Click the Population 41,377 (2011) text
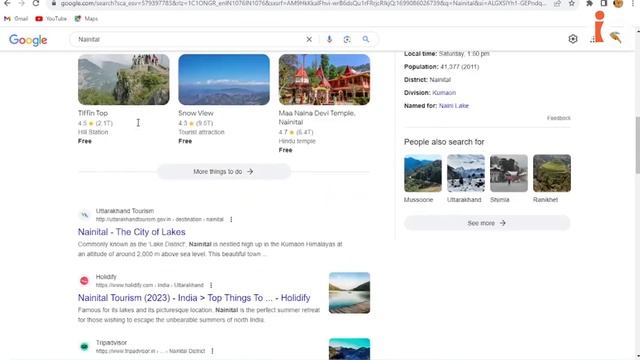Screen dimensions: 640x360 [442, 67]
